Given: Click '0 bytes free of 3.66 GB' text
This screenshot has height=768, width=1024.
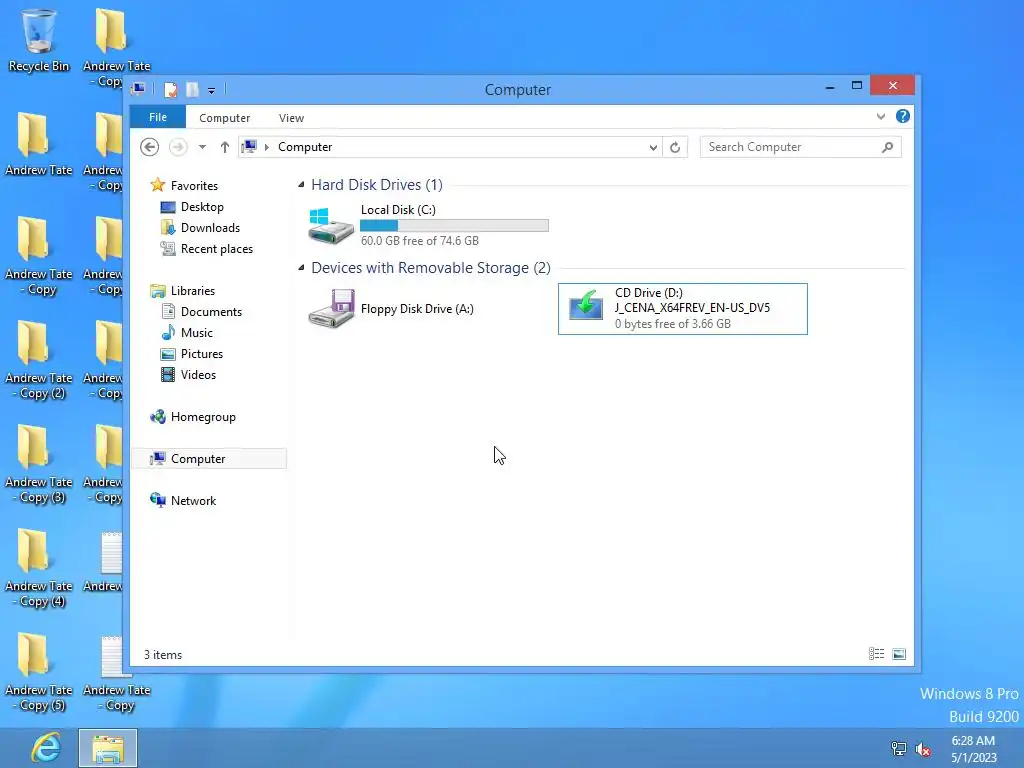Looking at the screenshot, I should coord(673,324).
